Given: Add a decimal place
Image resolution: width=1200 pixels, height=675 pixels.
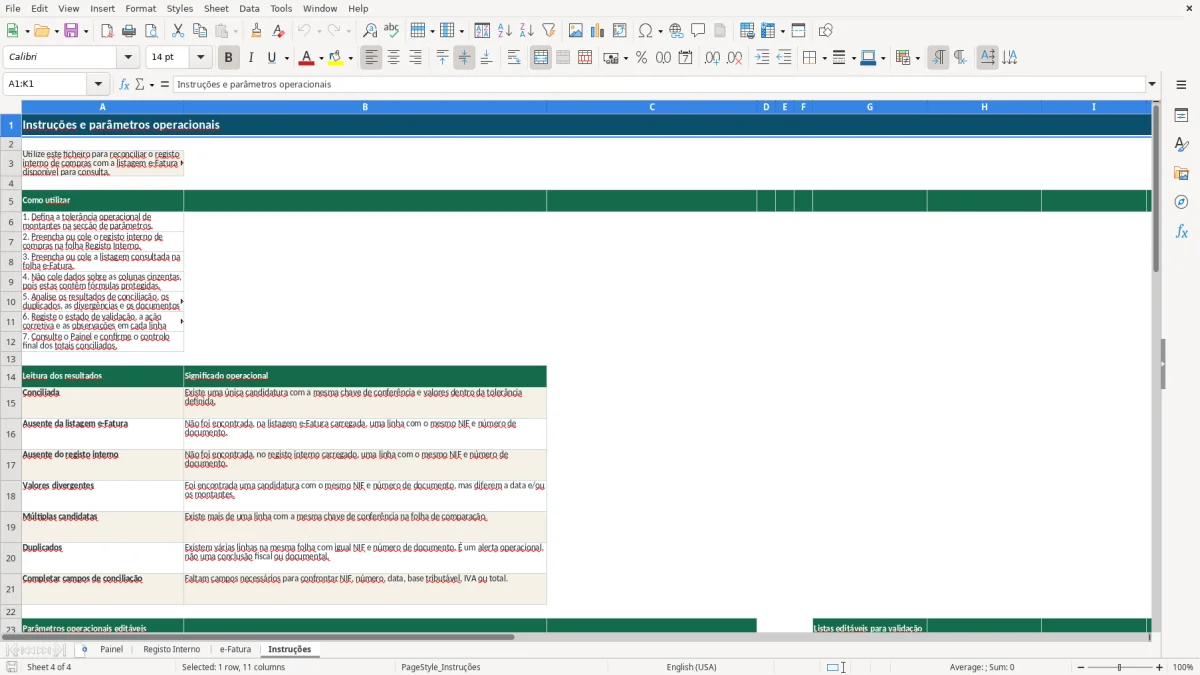Looking at the screenshot, I should (x=712, y=58).
